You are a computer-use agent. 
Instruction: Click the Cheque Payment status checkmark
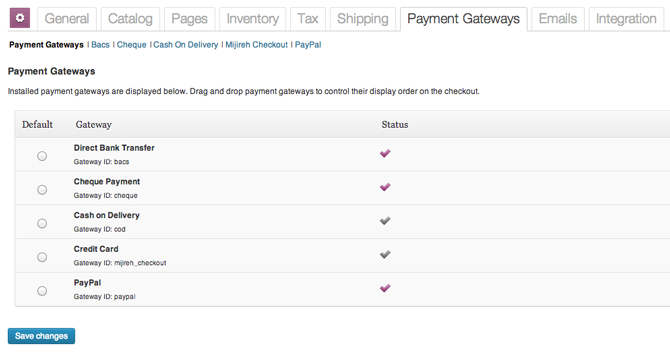tap(385, 187)
